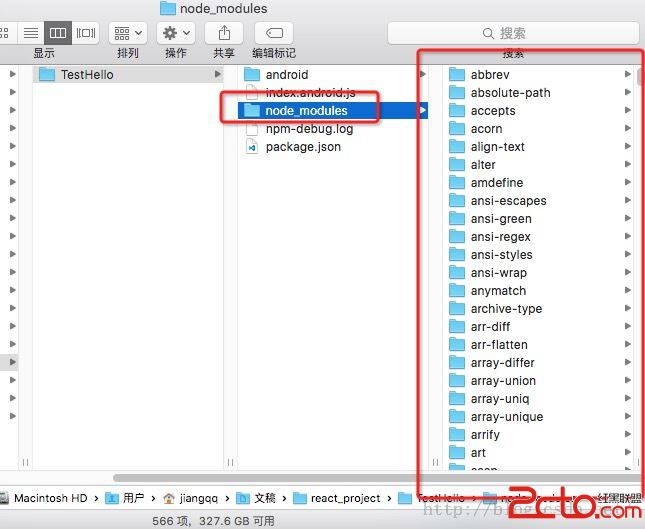Click the package.json file icon
The width and height of the screenshot is (645, 529).
(x=252, y=147)
